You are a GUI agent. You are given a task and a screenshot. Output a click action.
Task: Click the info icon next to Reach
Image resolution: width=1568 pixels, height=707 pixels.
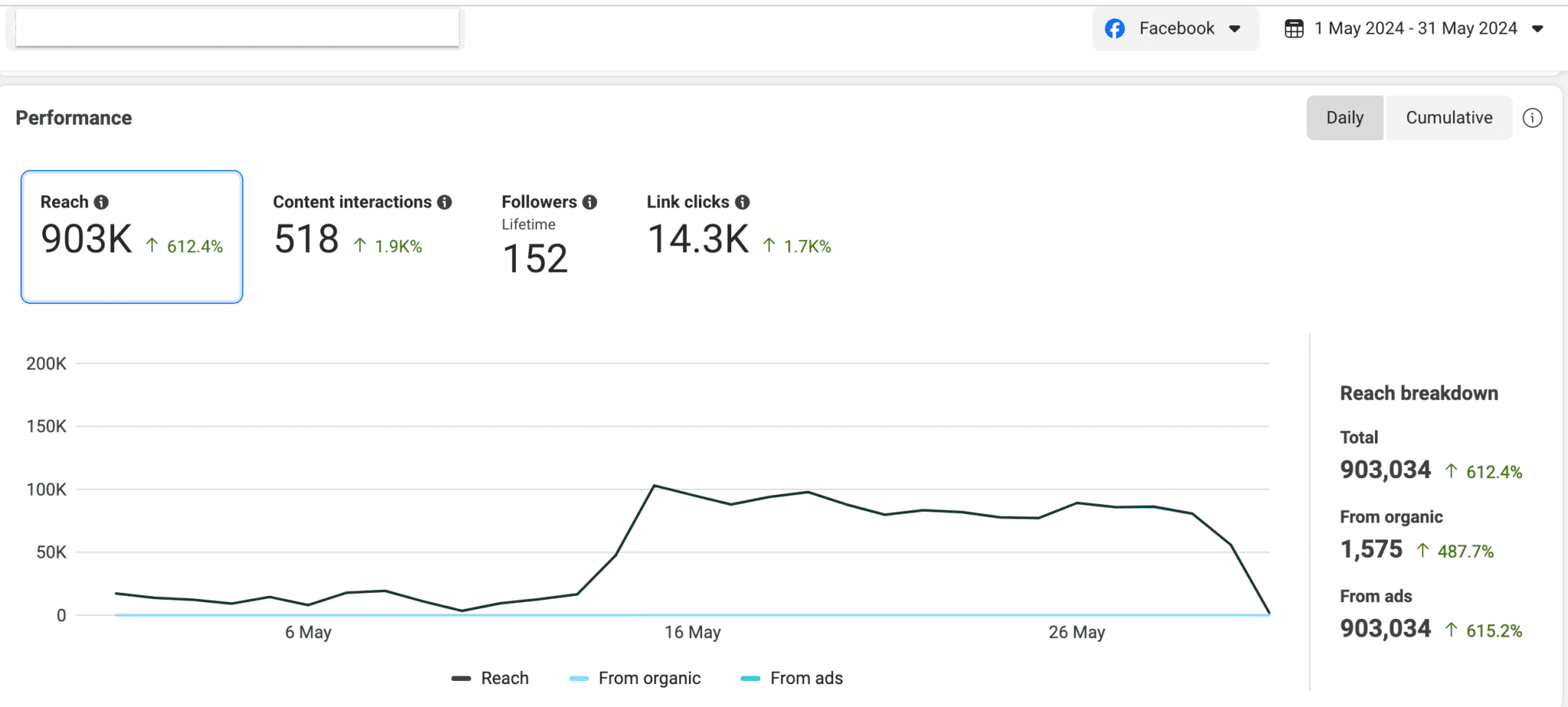(x=101, y=202)
